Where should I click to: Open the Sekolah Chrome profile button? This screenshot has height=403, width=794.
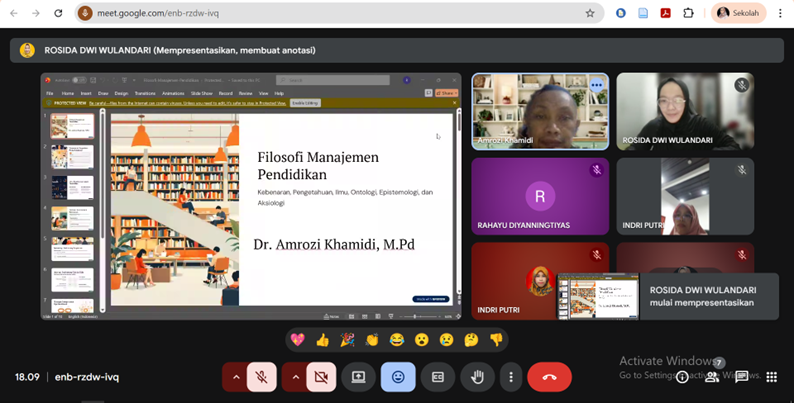point(738,13)
